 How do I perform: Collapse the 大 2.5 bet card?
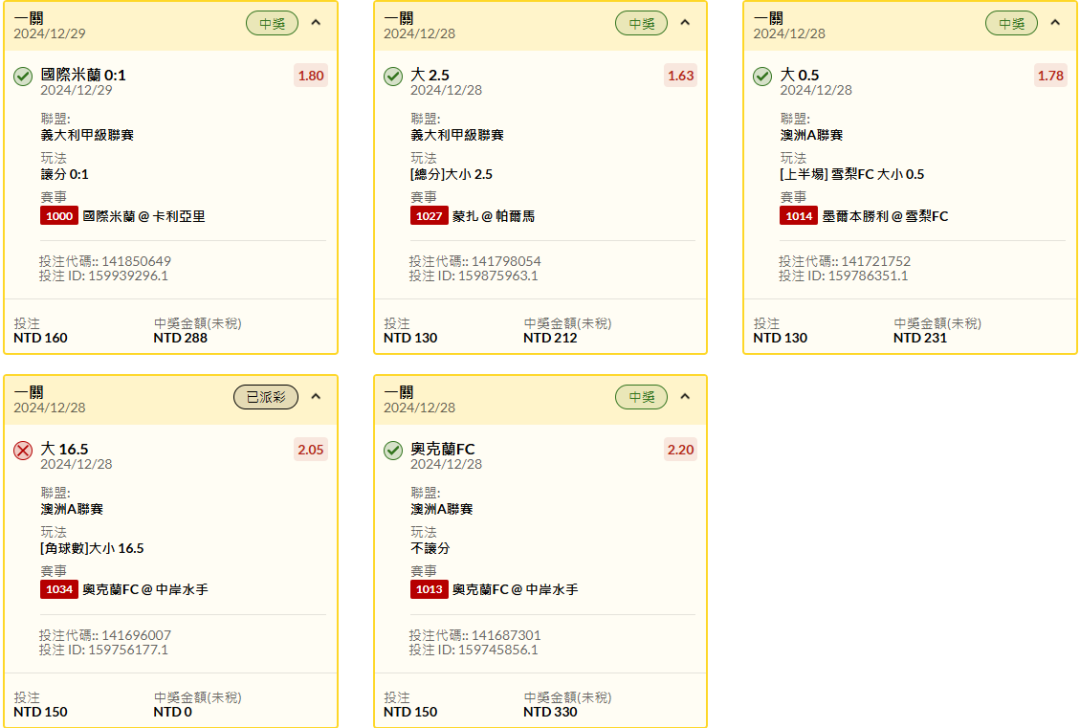(x=685, y=23)
